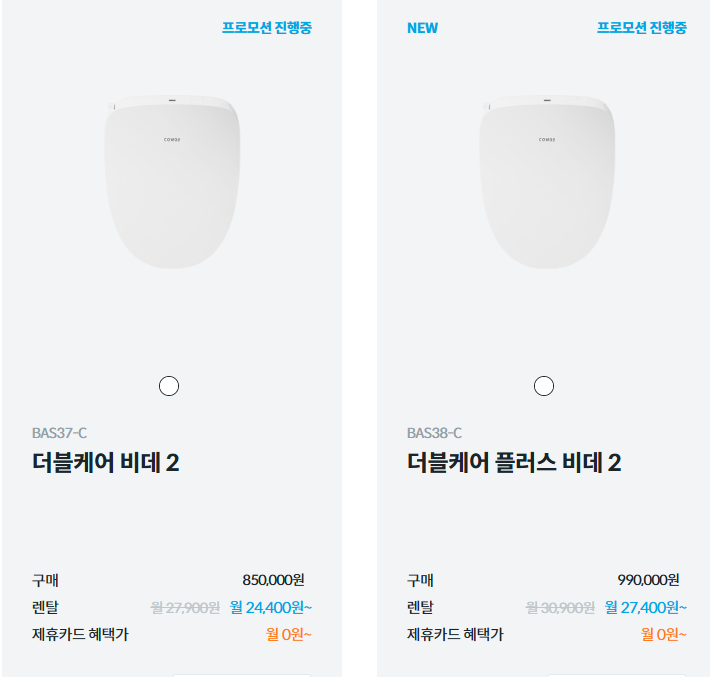This screenshot has height=677, width=710.
Task: Click the 더블케어 비데 2 product title
Action: coord(106,462)
